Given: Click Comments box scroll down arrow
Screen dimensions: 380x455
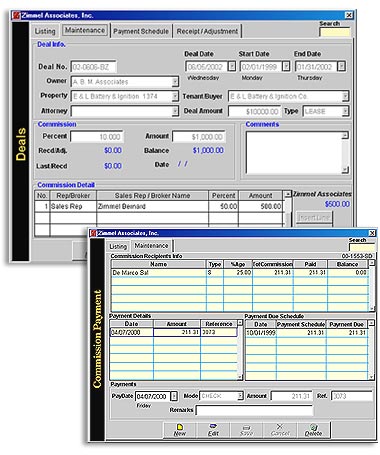Looking at the screenshot, I should (x=345, y=170).
